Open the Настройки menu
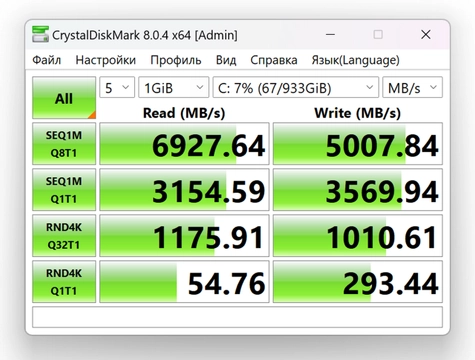 106,60
